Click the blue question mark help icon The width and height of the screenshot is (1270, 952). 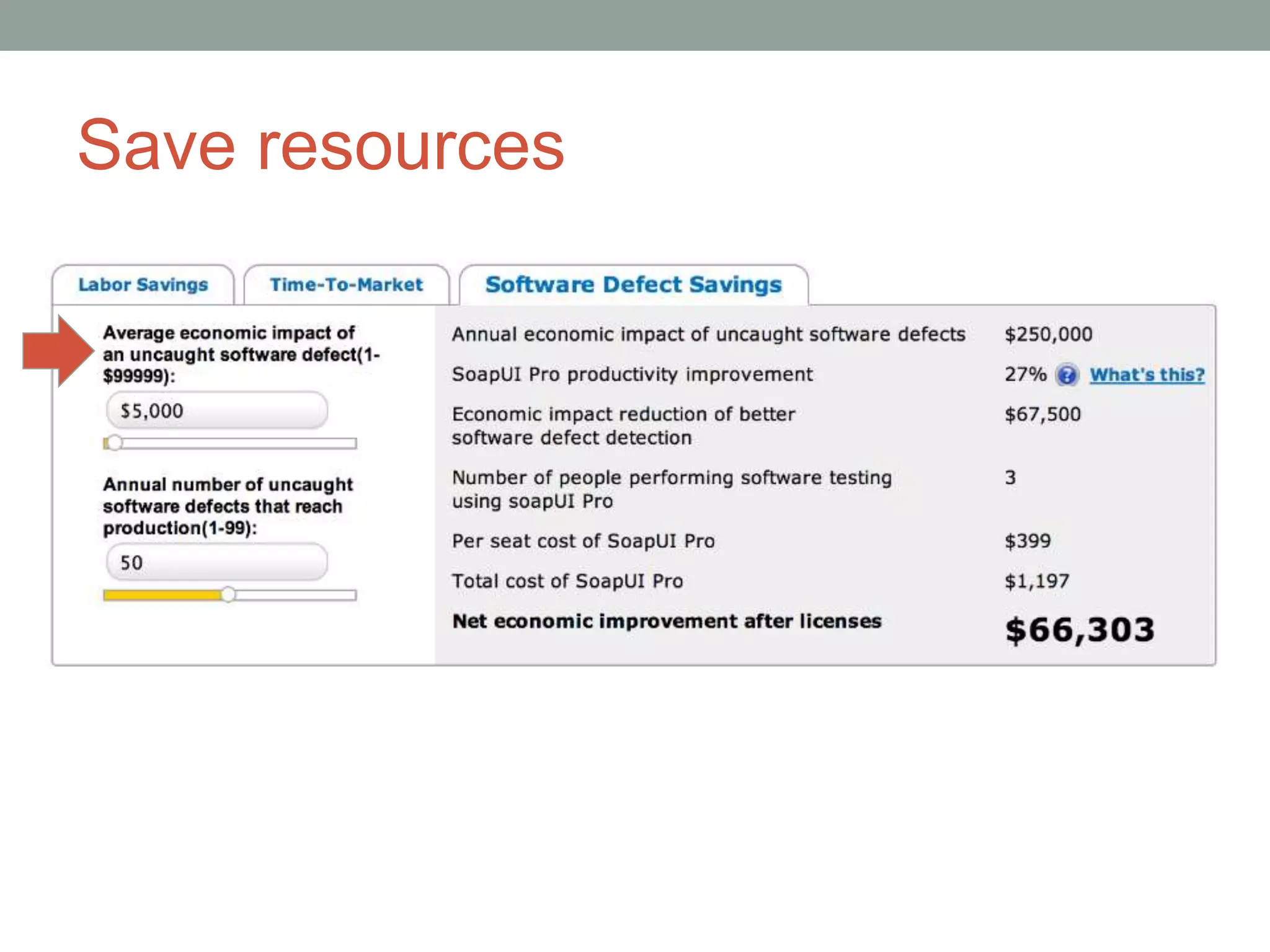(1067, 375)
